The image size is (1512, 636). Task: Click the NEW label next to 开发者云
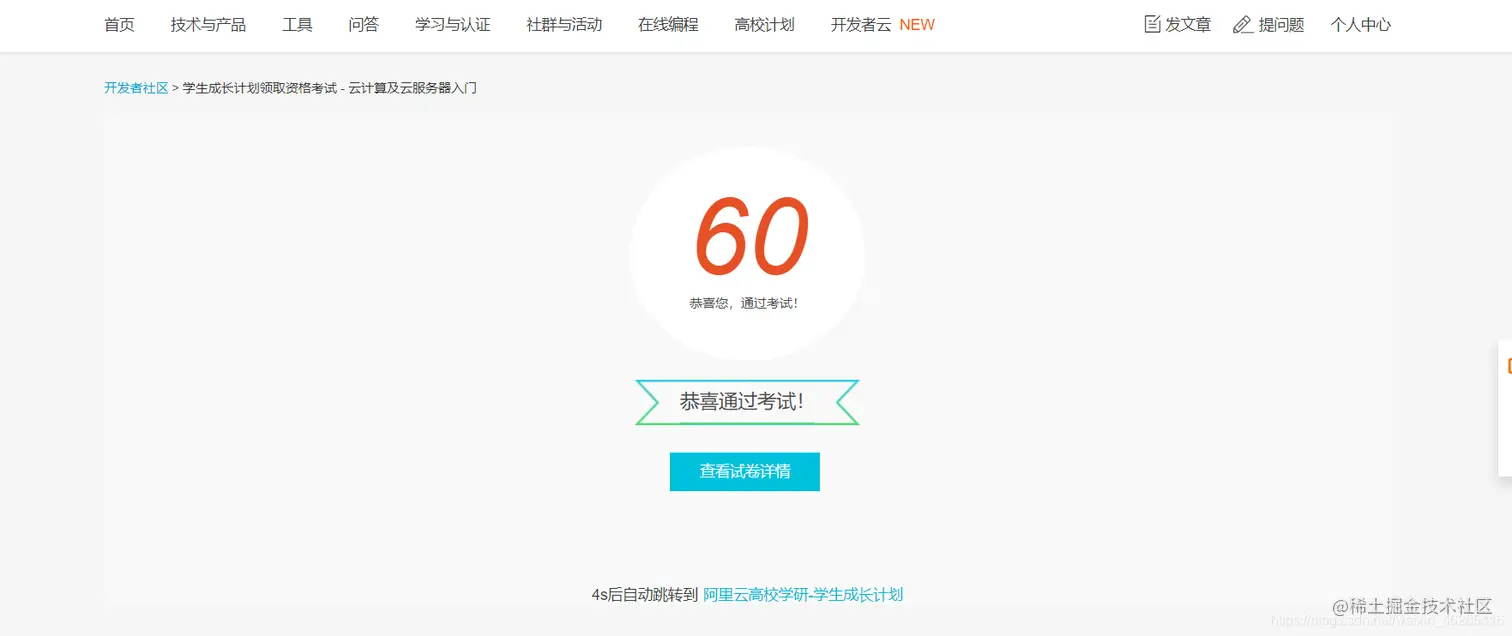click(x=917, y=25)
